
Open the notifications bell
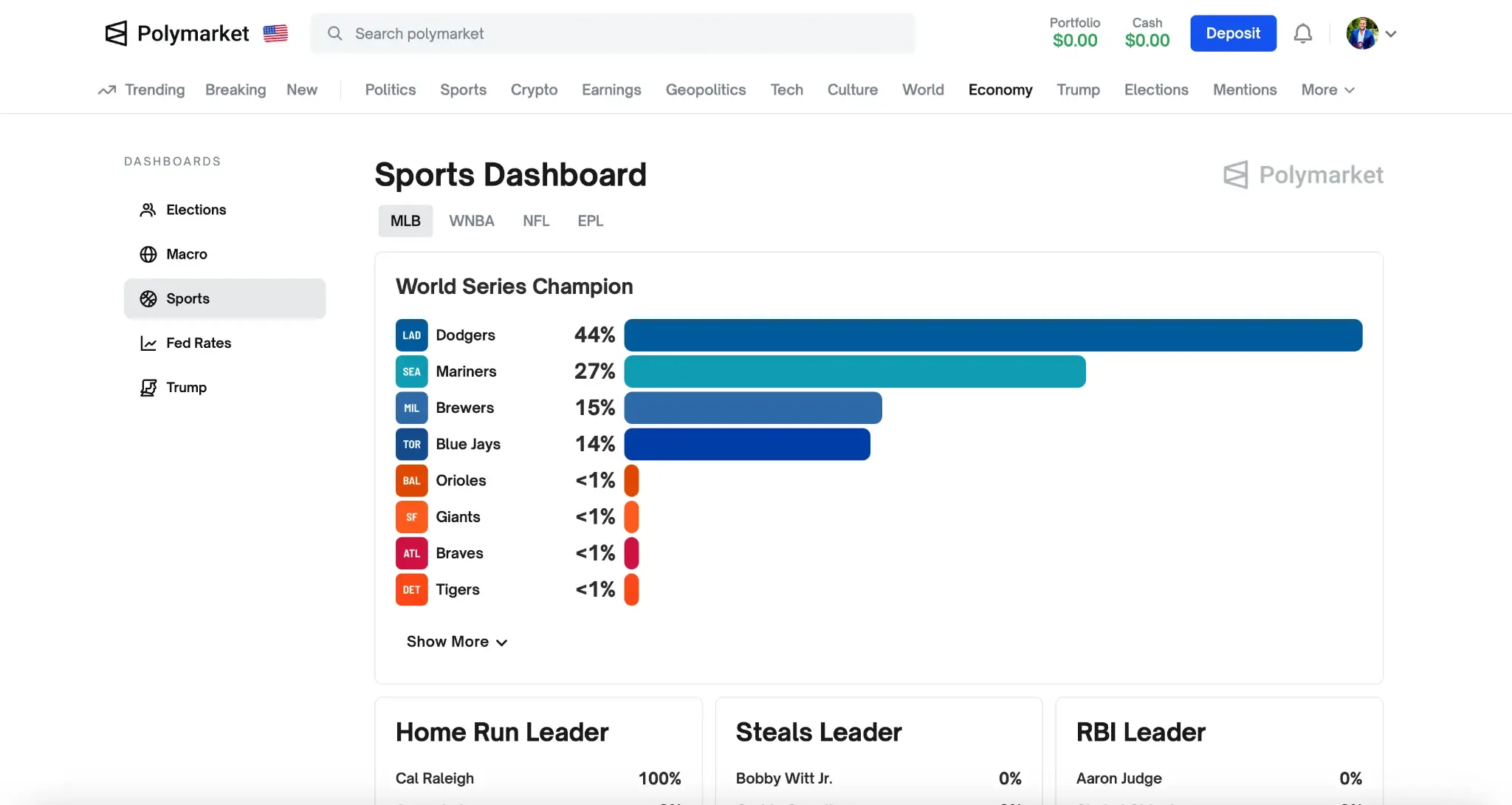[1302, 33]
